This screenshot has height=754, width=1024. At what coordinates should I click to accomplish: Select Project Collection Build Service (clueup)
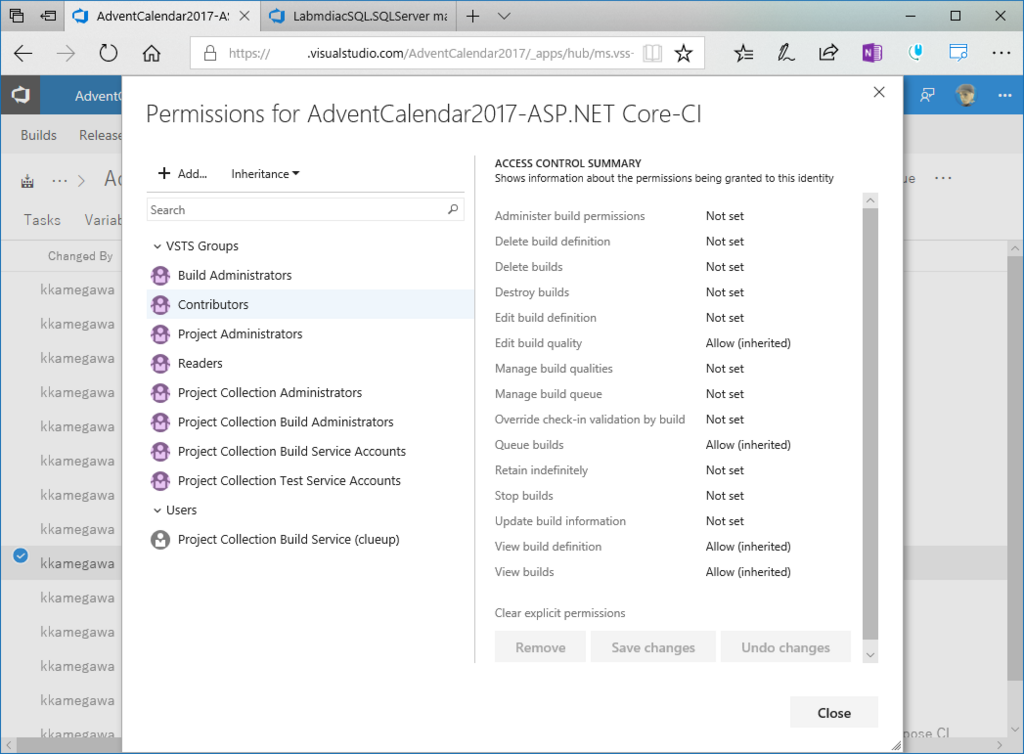pyautogui.click(x=310, y=539)
